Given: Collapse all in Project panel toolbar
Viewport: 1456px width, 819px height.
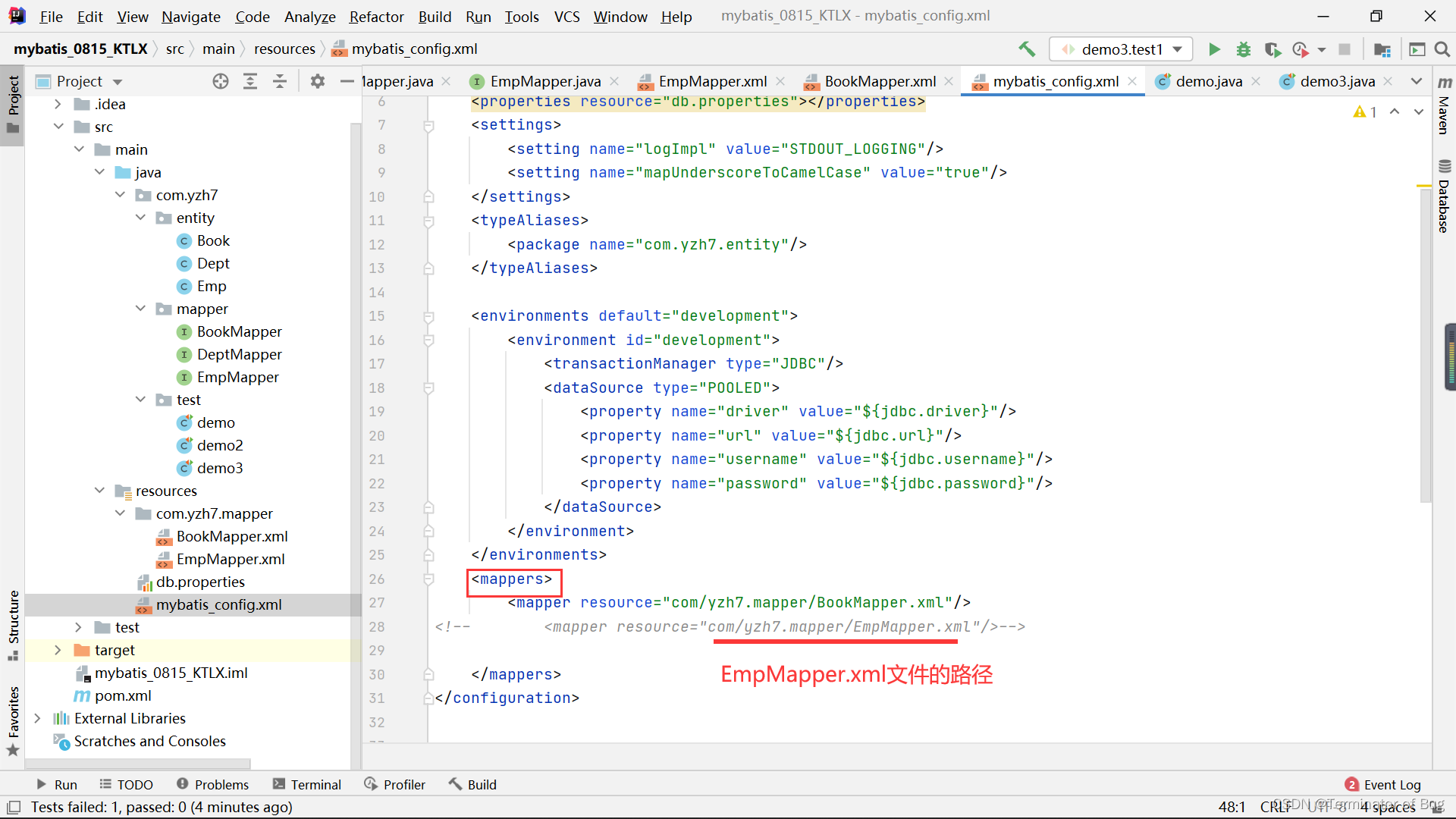Looking at the screenshot, I should 280,81.
